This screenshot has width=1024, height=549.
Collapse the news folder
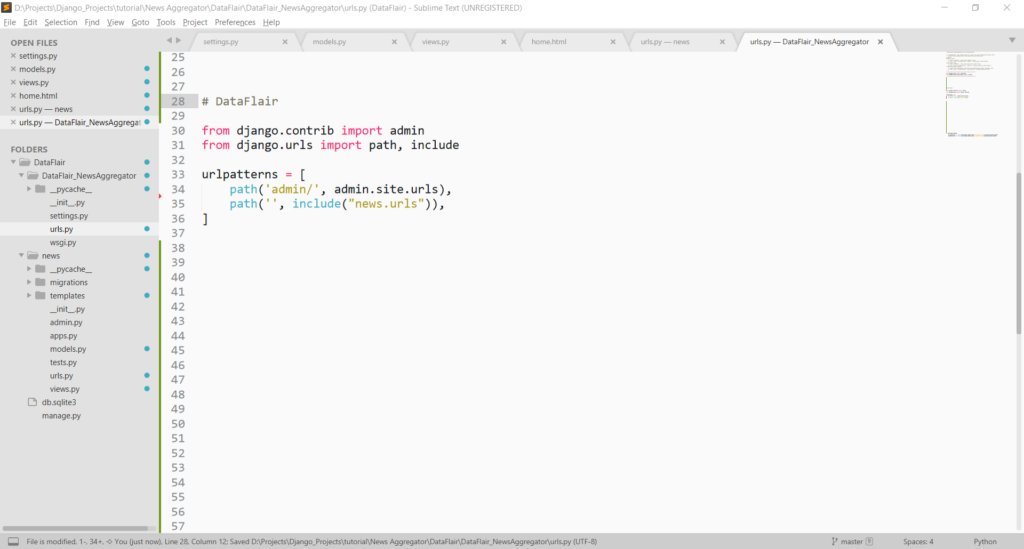21,256
